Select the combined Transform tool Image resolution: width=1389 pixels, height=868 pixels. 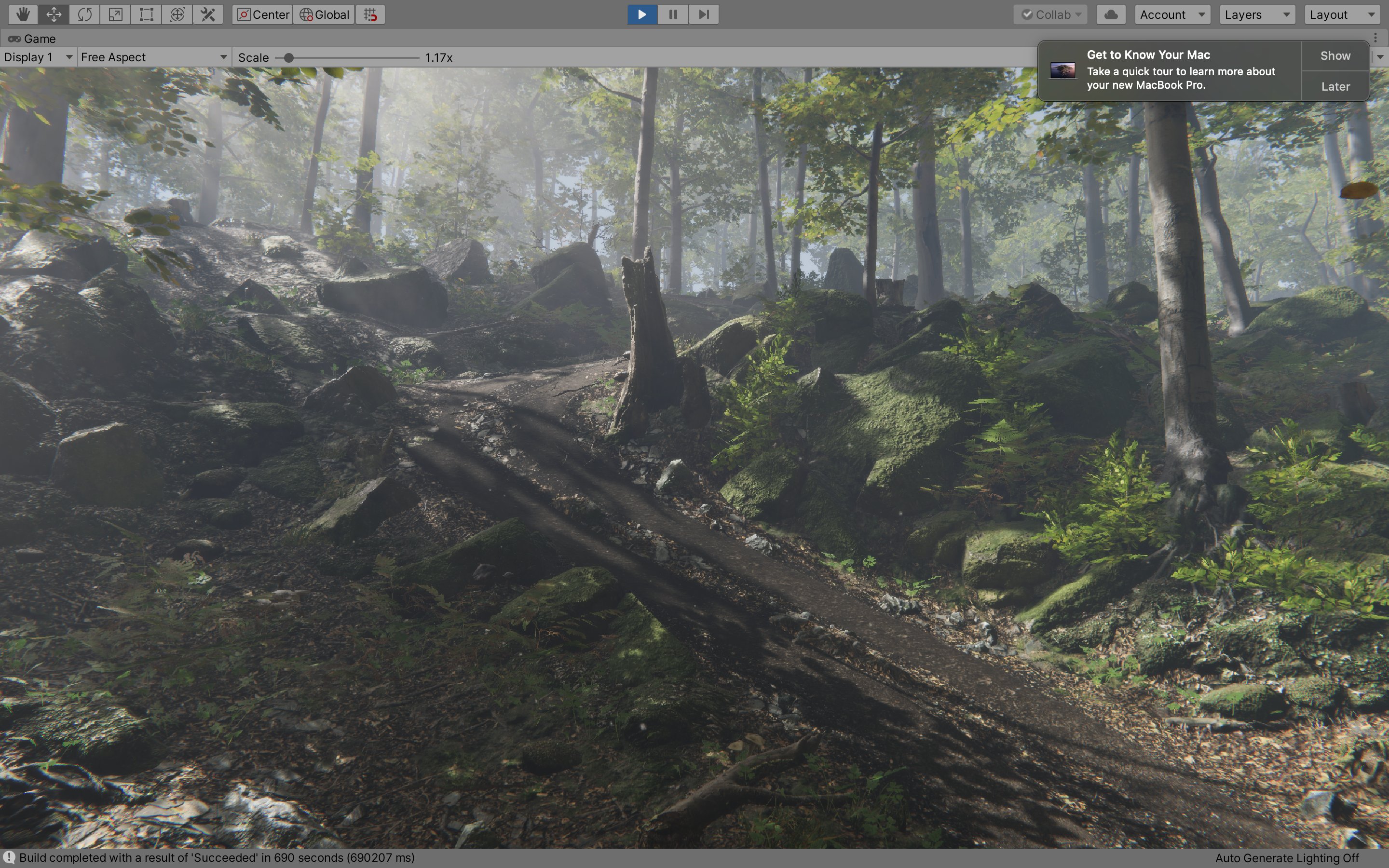pos(177,14)
